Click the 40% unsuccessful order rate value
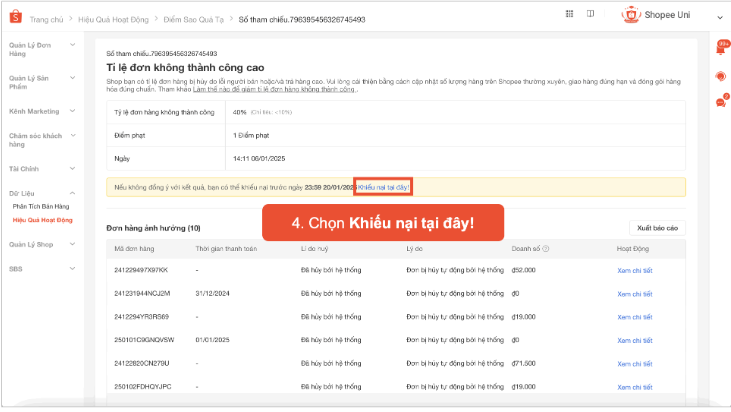 tap(240, 112)
